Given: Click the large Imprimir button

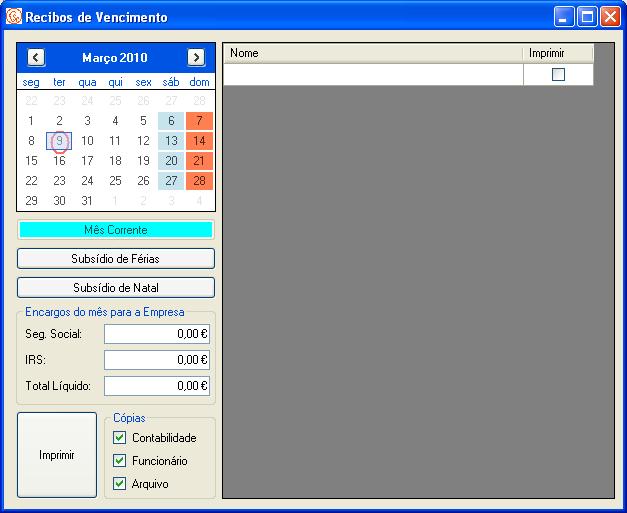Looking at the screenshot, I should [57, 455].
